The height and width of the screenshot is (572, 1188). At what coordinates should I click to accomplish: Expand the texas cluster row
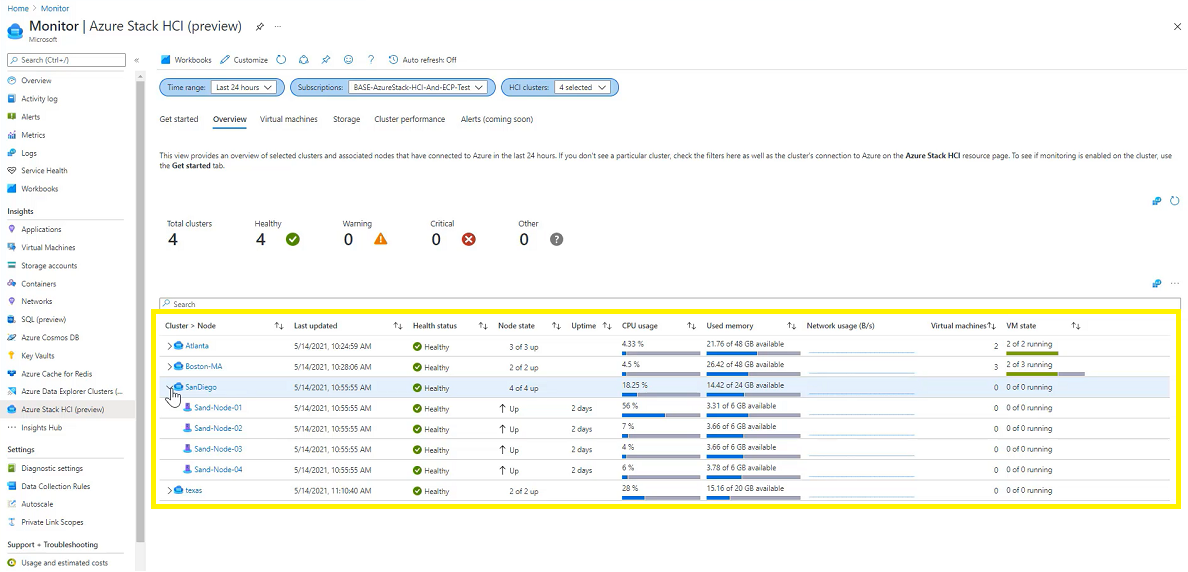tap(169, 491)
